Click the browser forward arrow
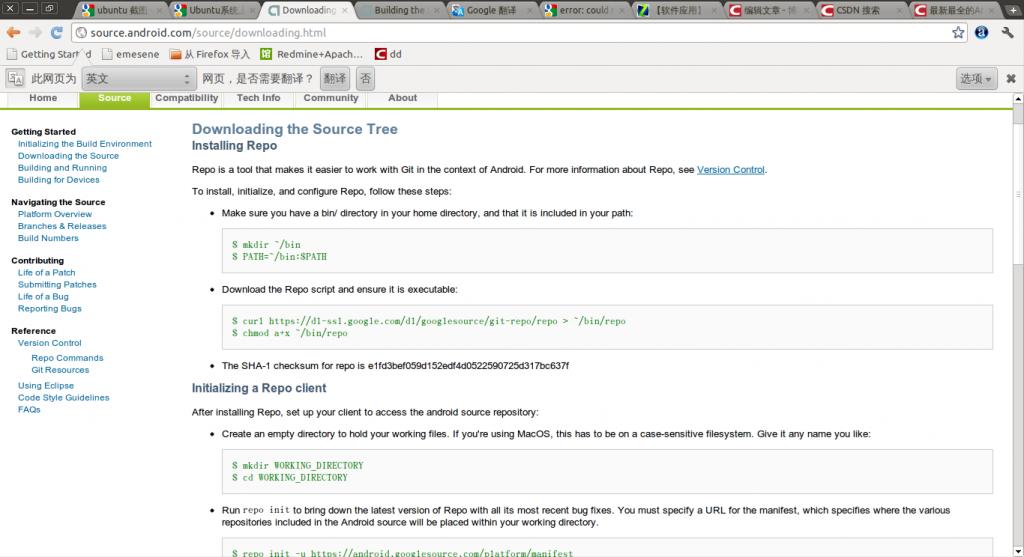This screenshot has height=557, width=1024. coord(35,33)
